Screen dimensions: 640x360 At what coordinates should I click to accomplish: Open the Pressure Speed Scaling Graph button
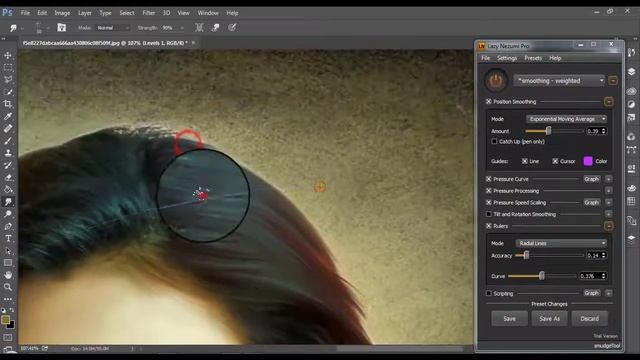click(x=591, y=202)
